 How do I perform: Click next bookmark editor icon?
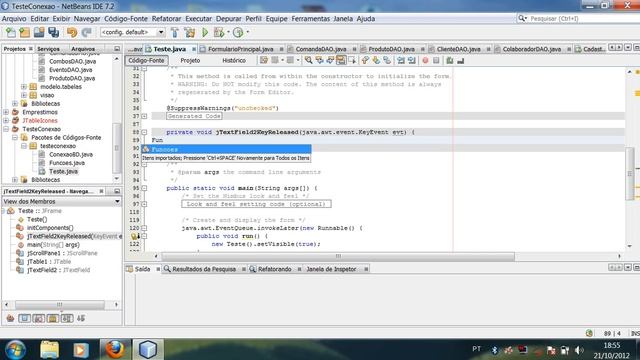click(376, 60)
